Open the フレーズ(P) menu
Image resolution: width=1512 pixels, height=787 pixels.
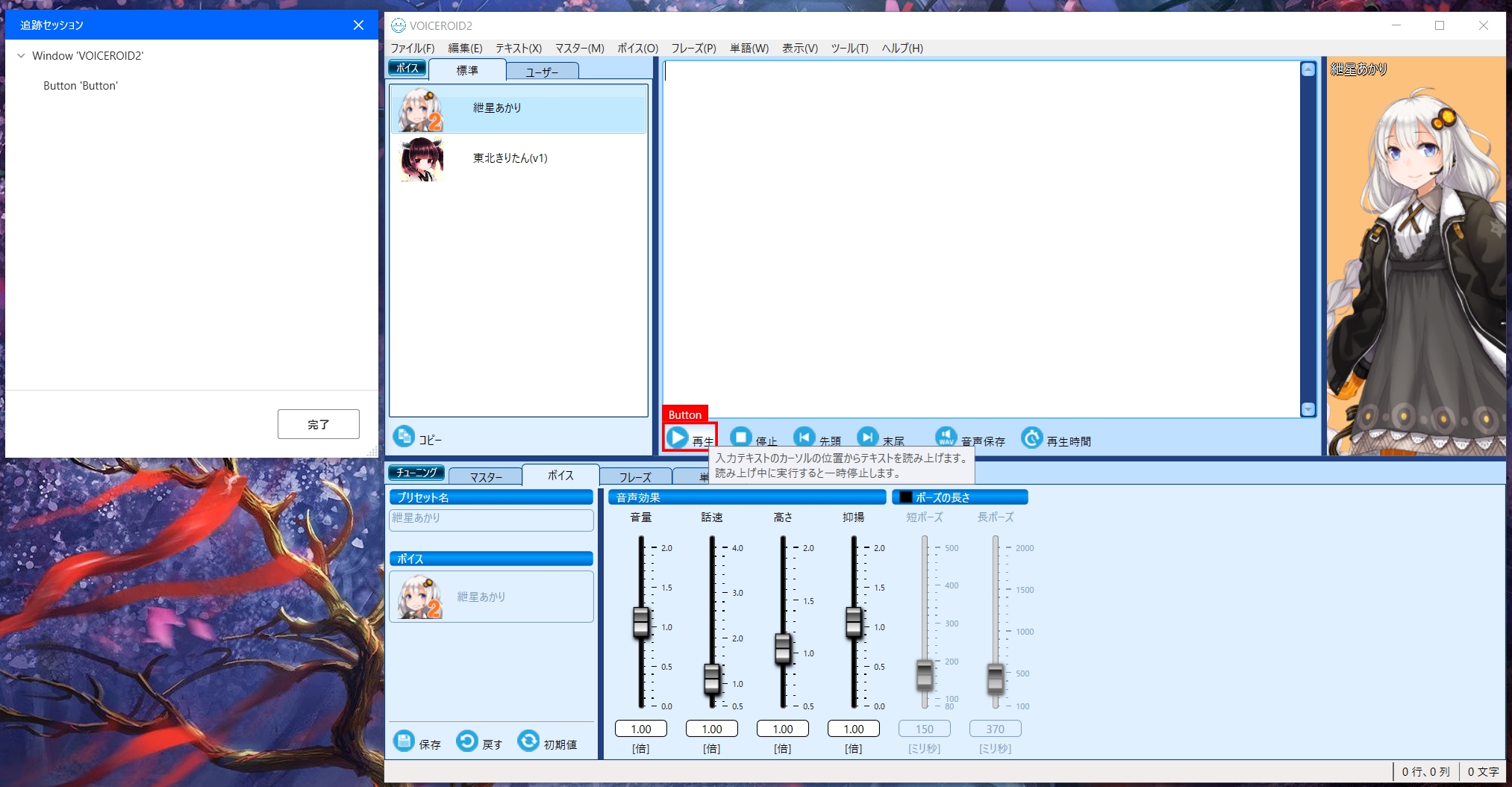(x=693, y=48)
